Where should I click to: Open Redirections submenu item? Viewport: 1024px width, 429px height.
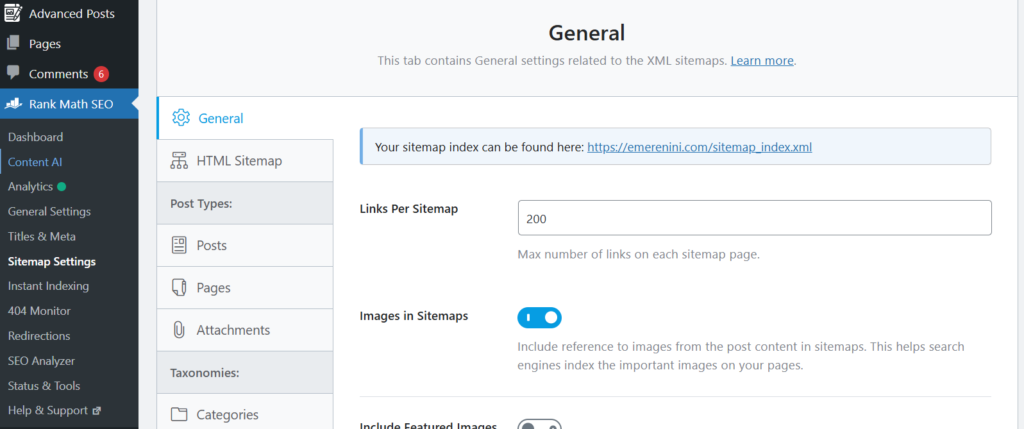pos(39,336)
